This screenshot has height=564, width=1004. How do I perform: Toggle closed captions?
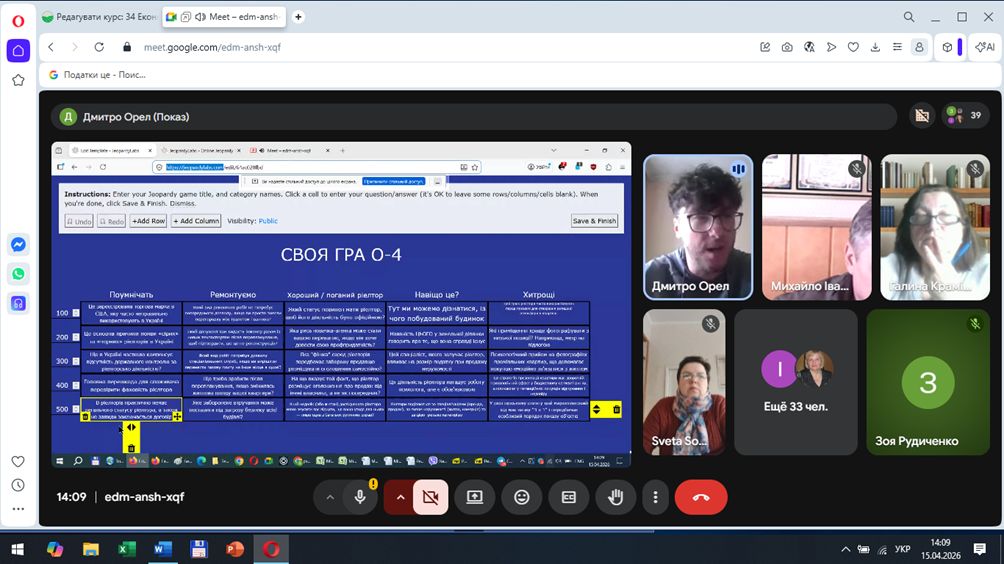(569, 497)
